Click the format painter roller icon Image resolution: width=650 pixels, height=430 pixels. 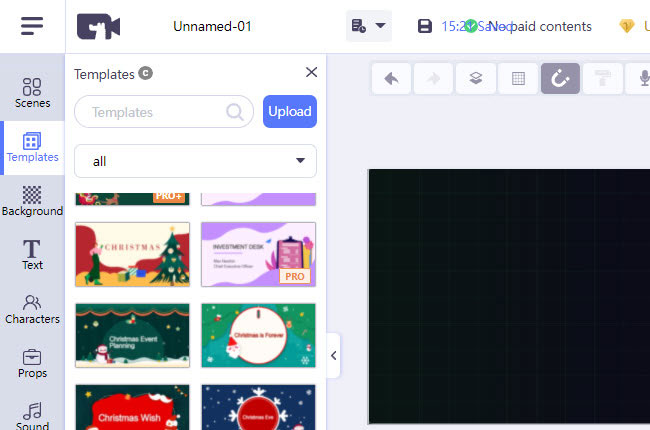[603, 79]
